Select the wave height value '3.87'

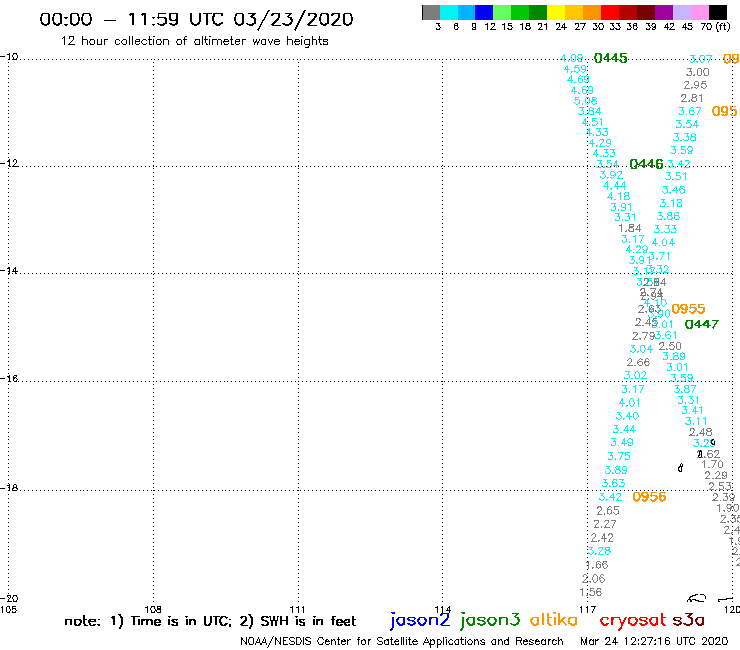pos(685,389)
